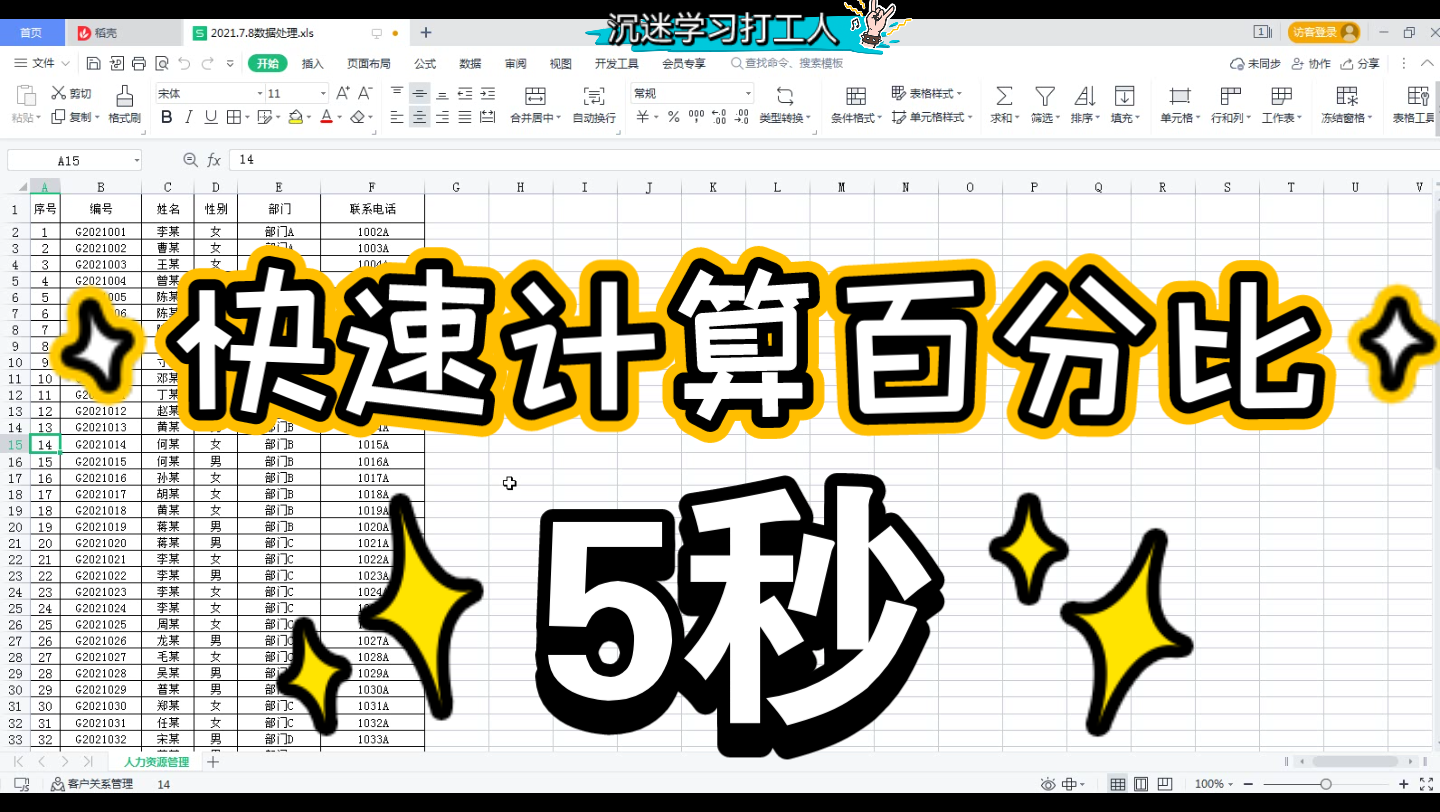Click the Freeze Panes (冻结窗格) icon
This screenshot has width=1440, height=812.
[1347, 96]
